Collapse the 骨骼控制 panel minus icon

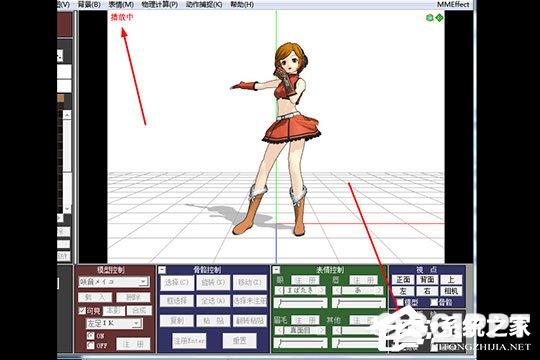162,270
